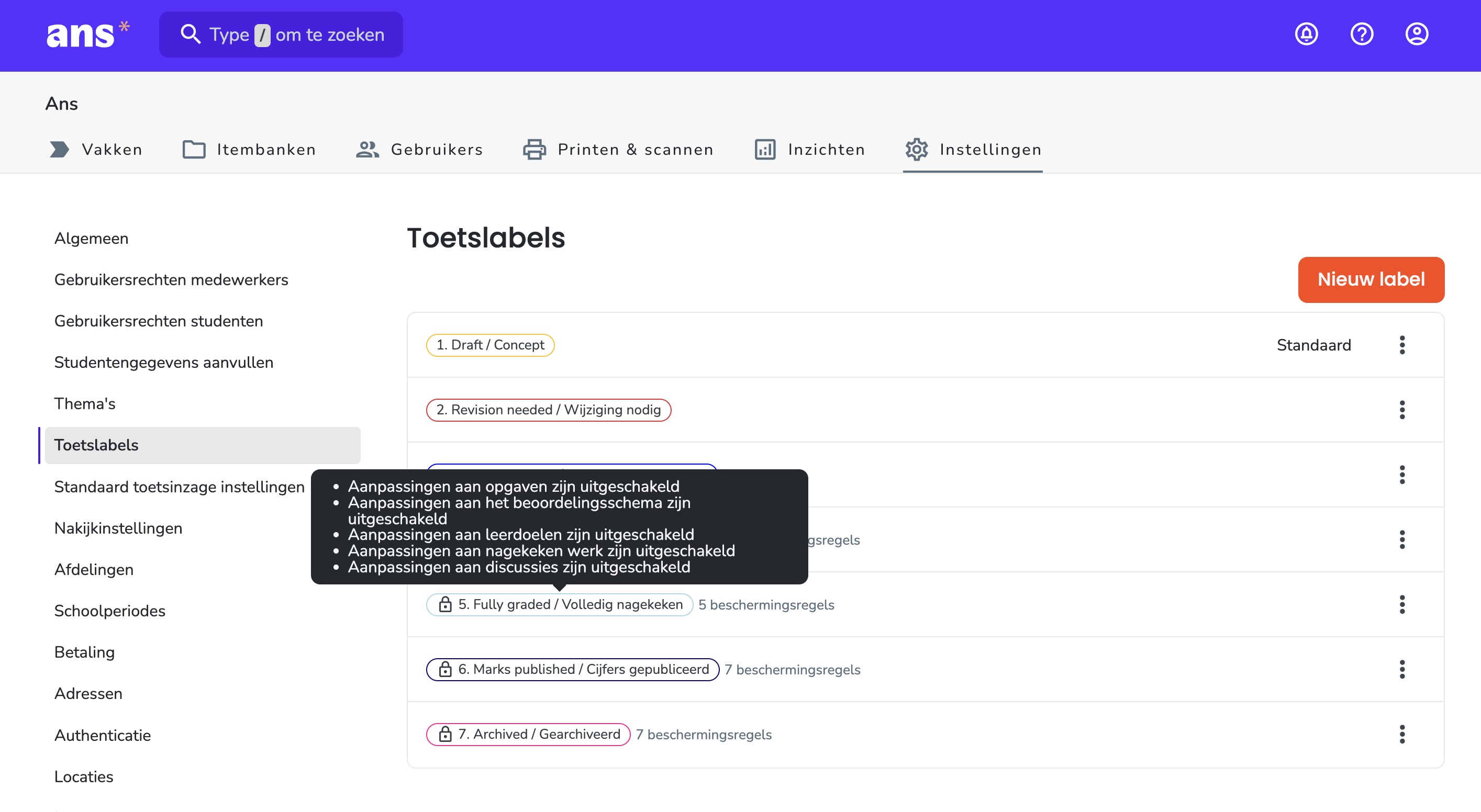Click the Vakken tag icon

59,150
